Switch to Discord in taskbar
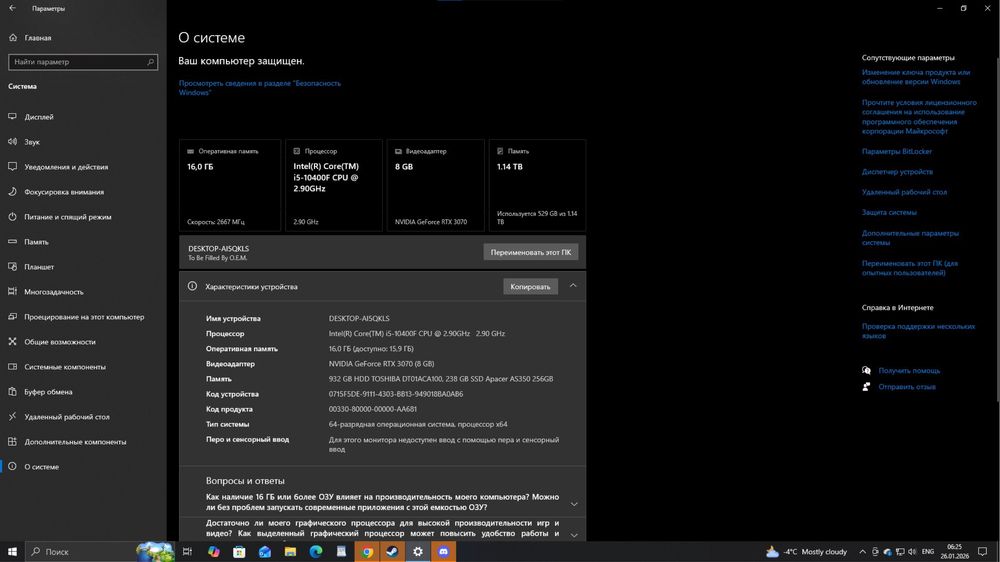 click(x=443, y=551)
